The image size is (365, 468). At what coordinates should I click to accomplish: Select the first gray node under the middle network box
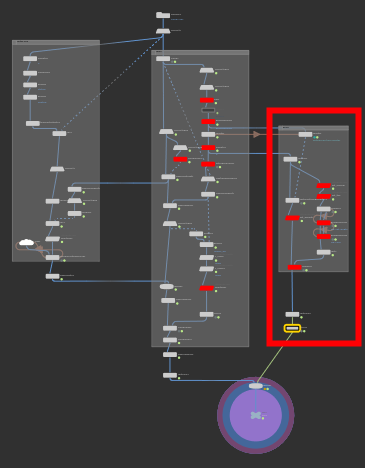coord(170,354)
